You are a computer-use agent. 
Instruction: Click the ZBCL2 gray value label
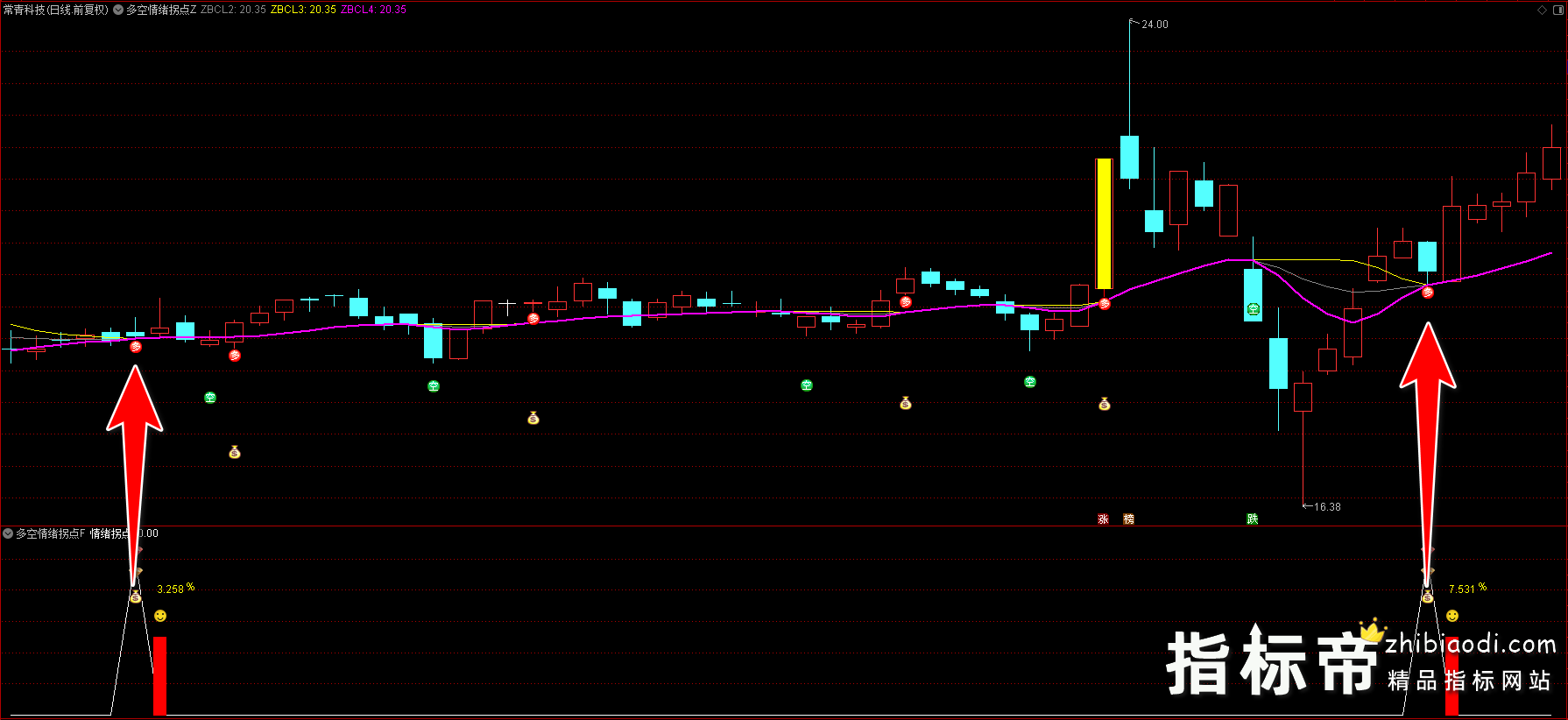[233, 10]
